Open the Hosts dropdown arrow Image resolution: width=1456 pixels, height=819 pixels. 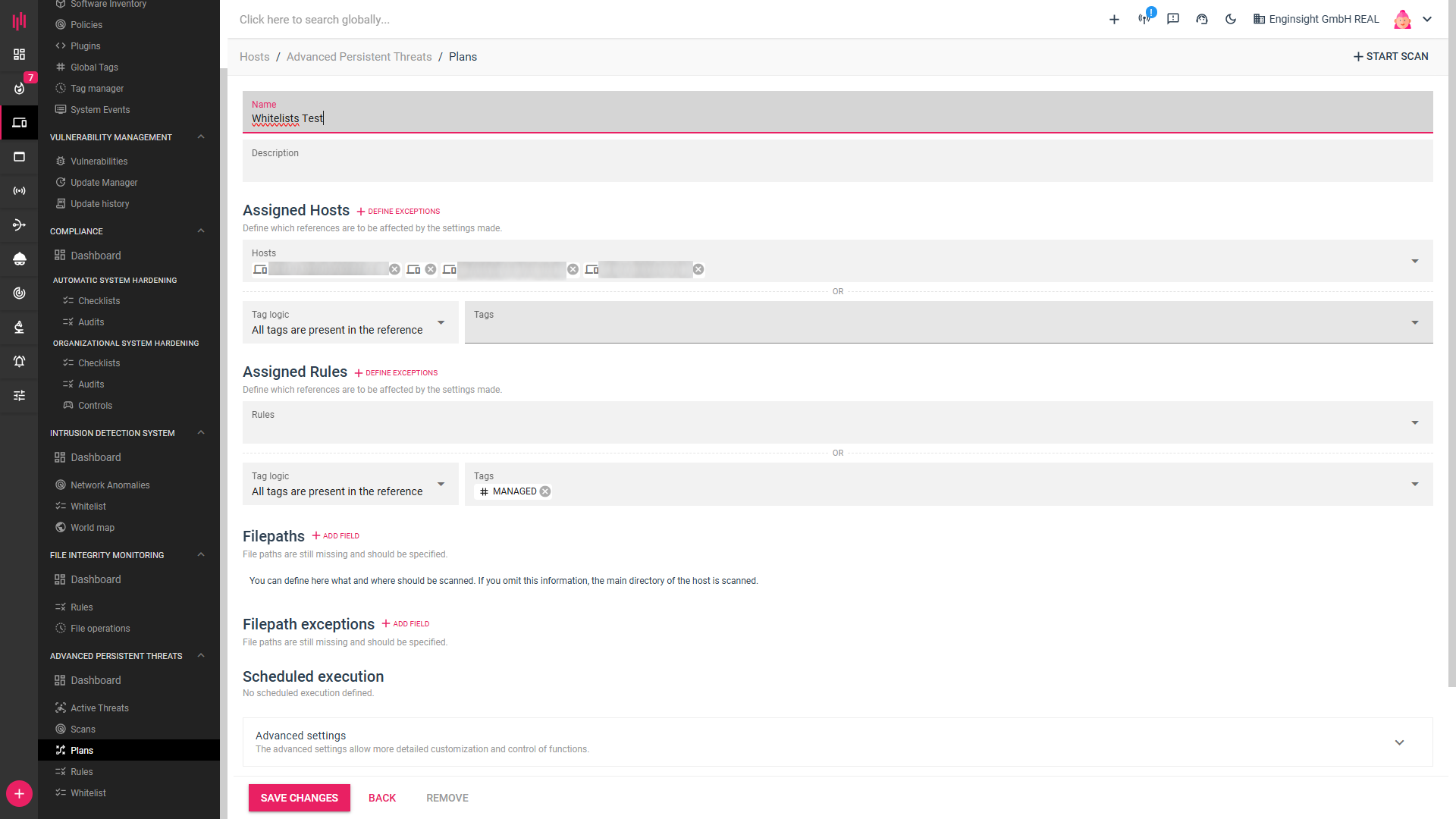pos(1414,261)
